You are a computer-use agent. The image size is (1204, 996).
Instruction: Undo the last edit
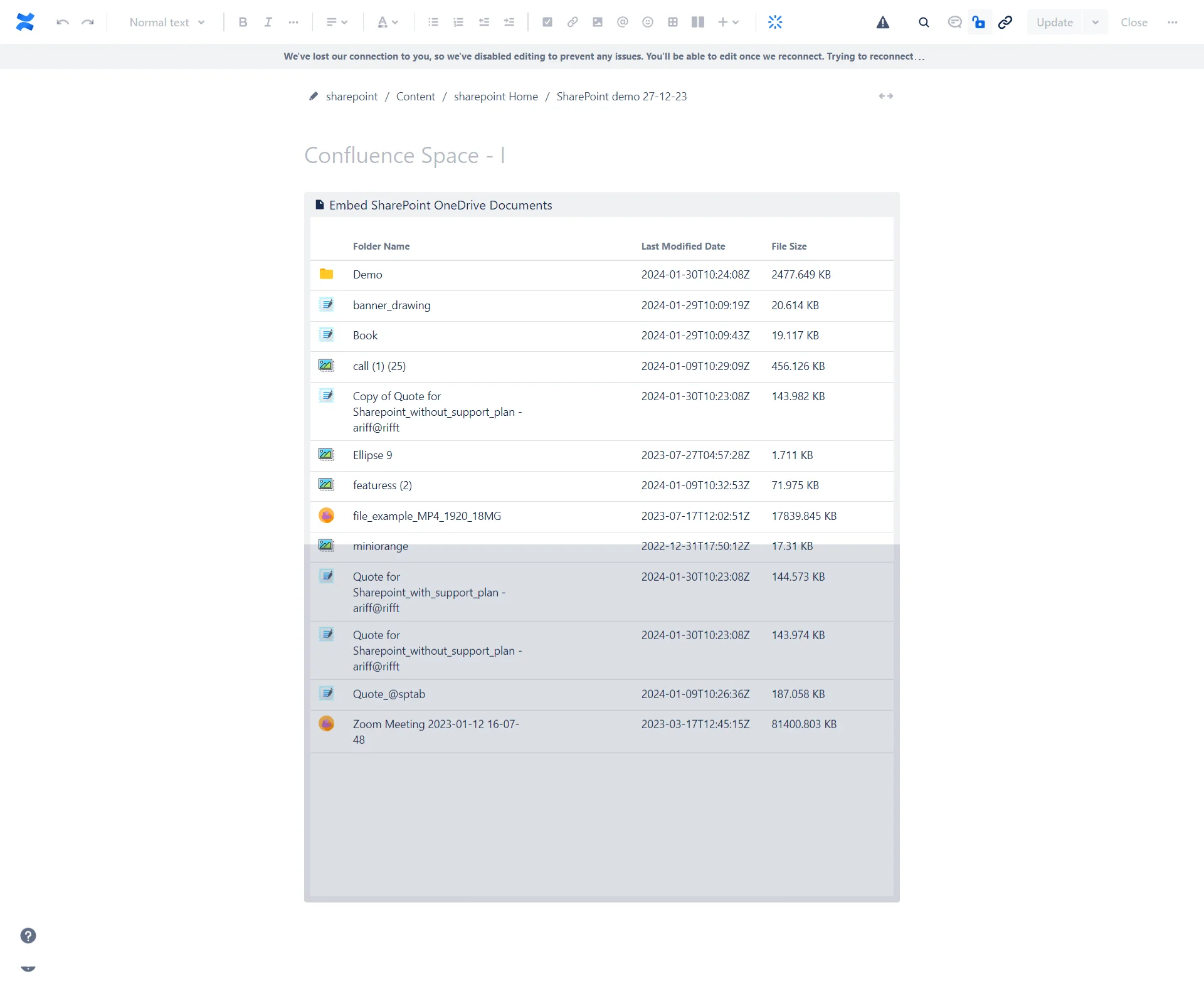pyautogui.click(x=63, y=23)
